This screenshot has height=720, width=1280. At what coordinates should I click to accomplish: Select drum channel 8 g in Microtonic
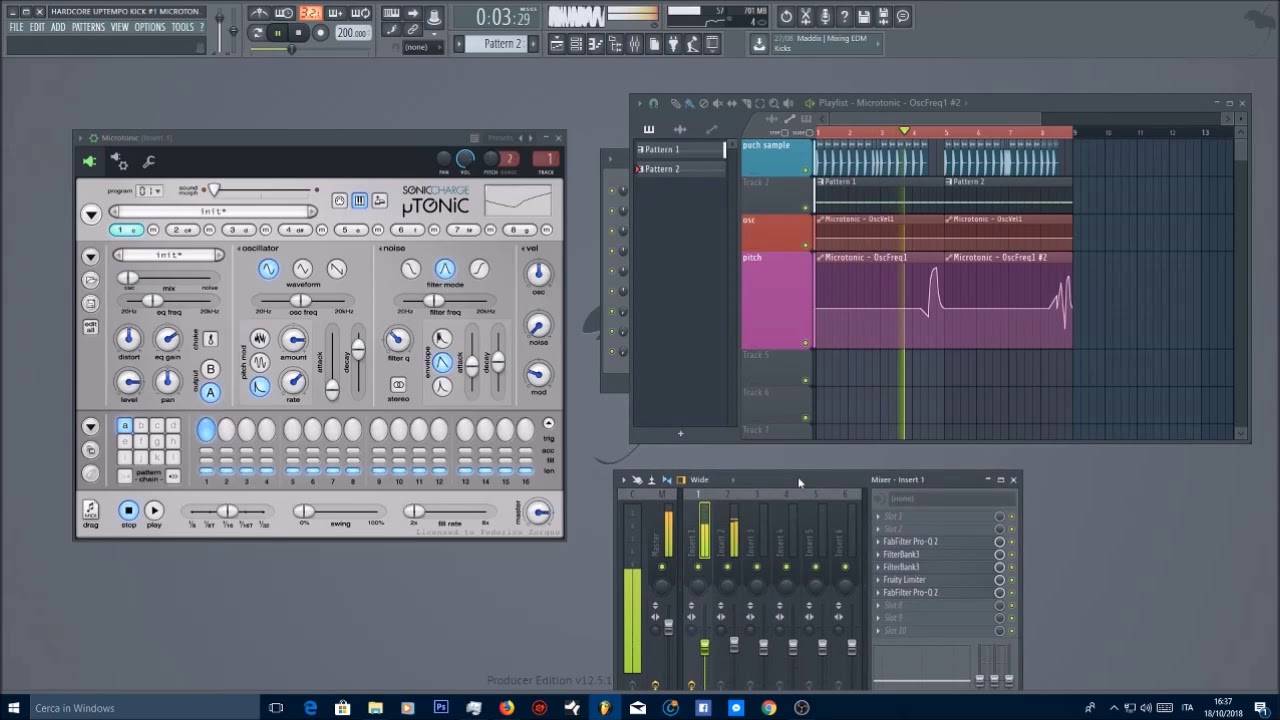coord(519,230)
